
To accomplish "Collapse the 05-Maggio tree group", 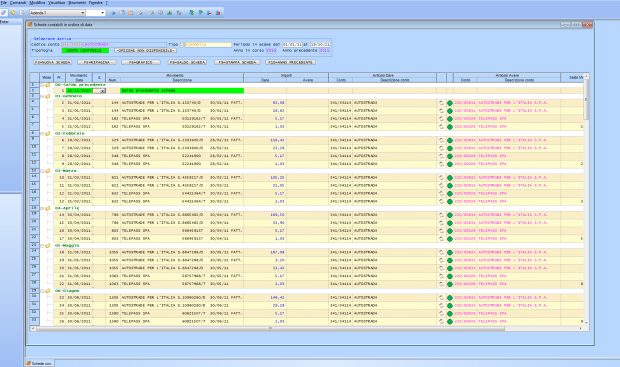I will click(42, 246).
